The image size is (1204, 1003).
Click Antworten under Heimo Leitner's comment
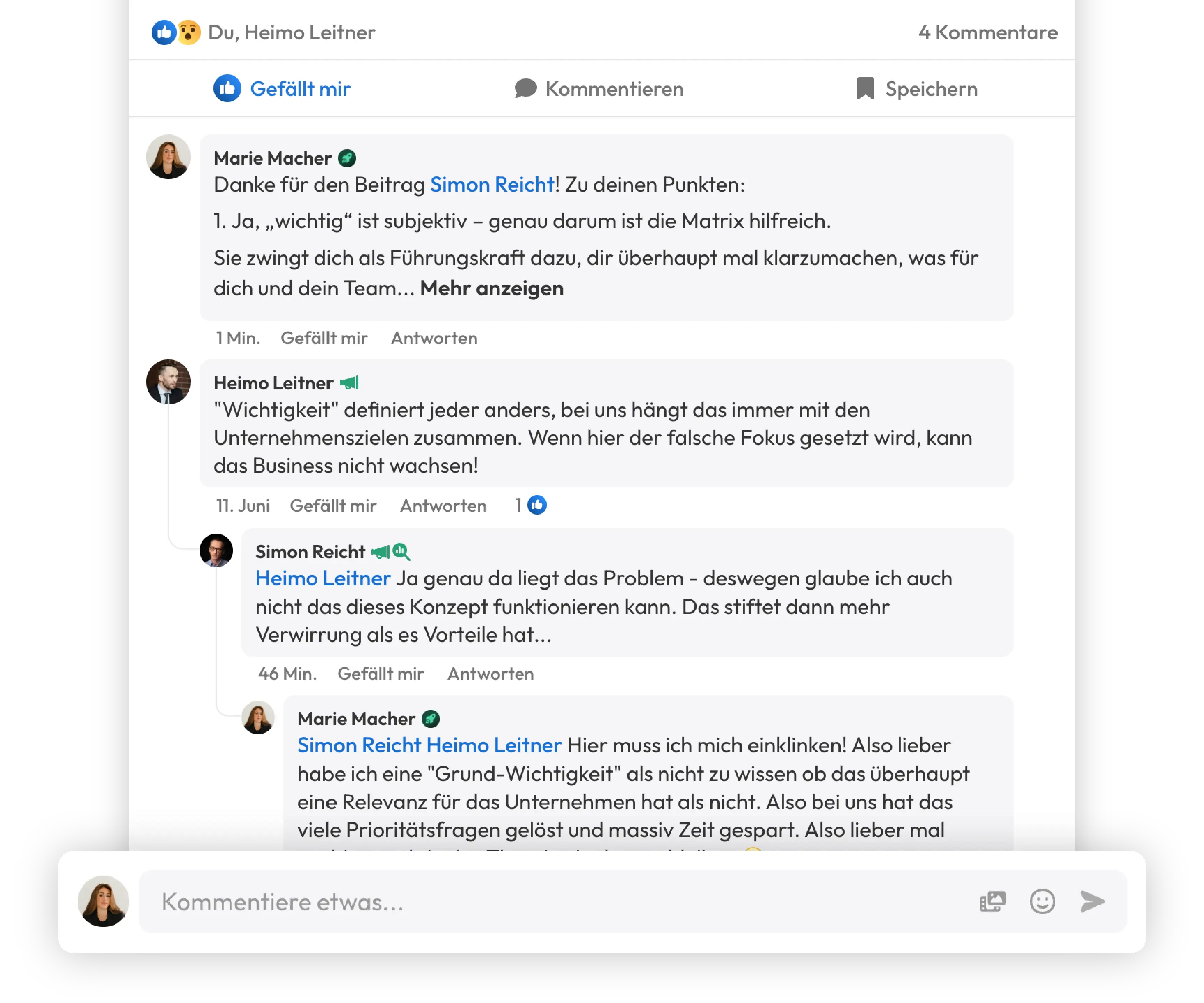click(x=443, y=506)
